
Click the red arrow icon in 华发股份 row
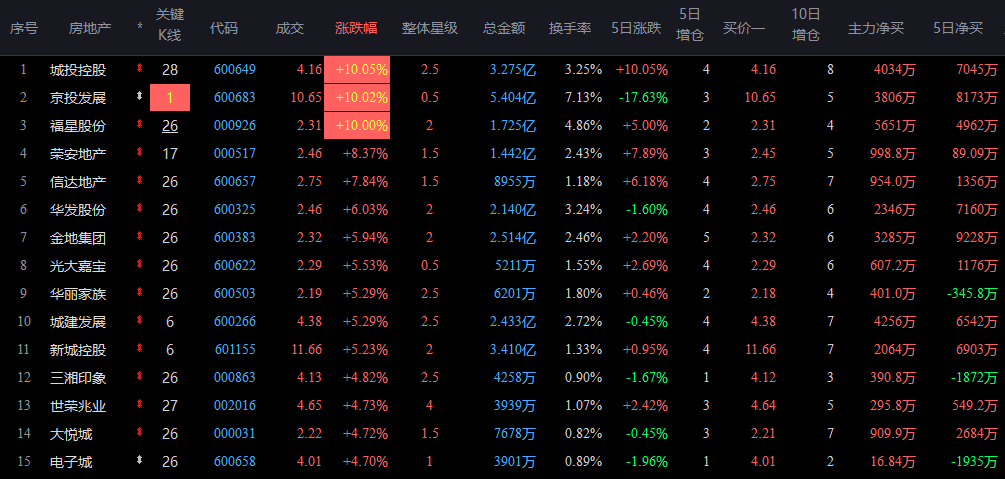coord(140,209)
